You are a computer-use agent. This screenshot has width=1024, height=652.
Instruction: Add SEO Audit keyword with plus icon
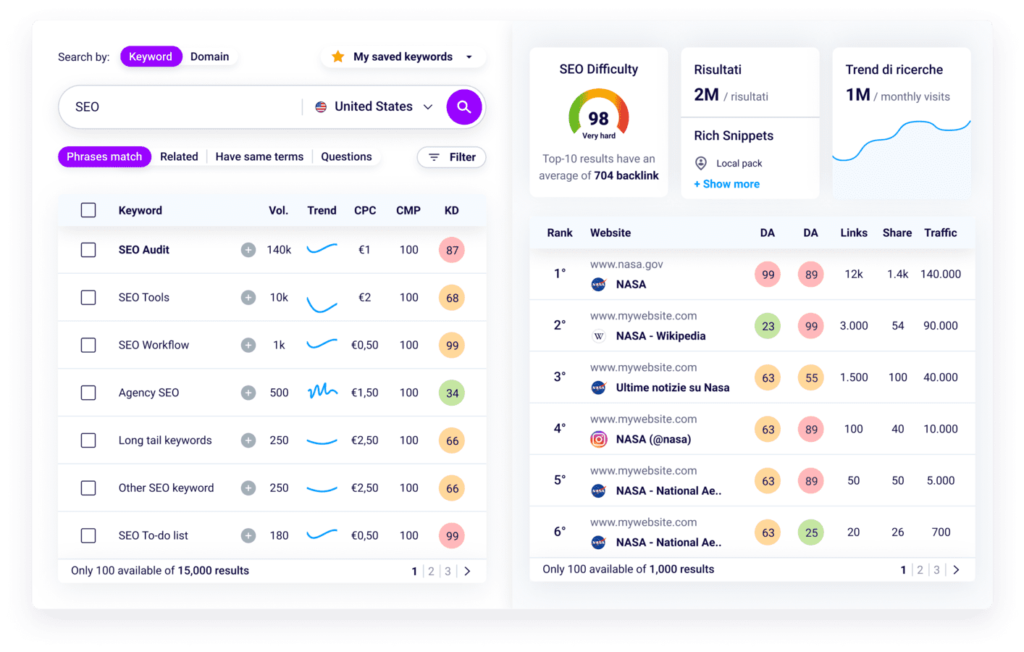(x=248, y=250)
